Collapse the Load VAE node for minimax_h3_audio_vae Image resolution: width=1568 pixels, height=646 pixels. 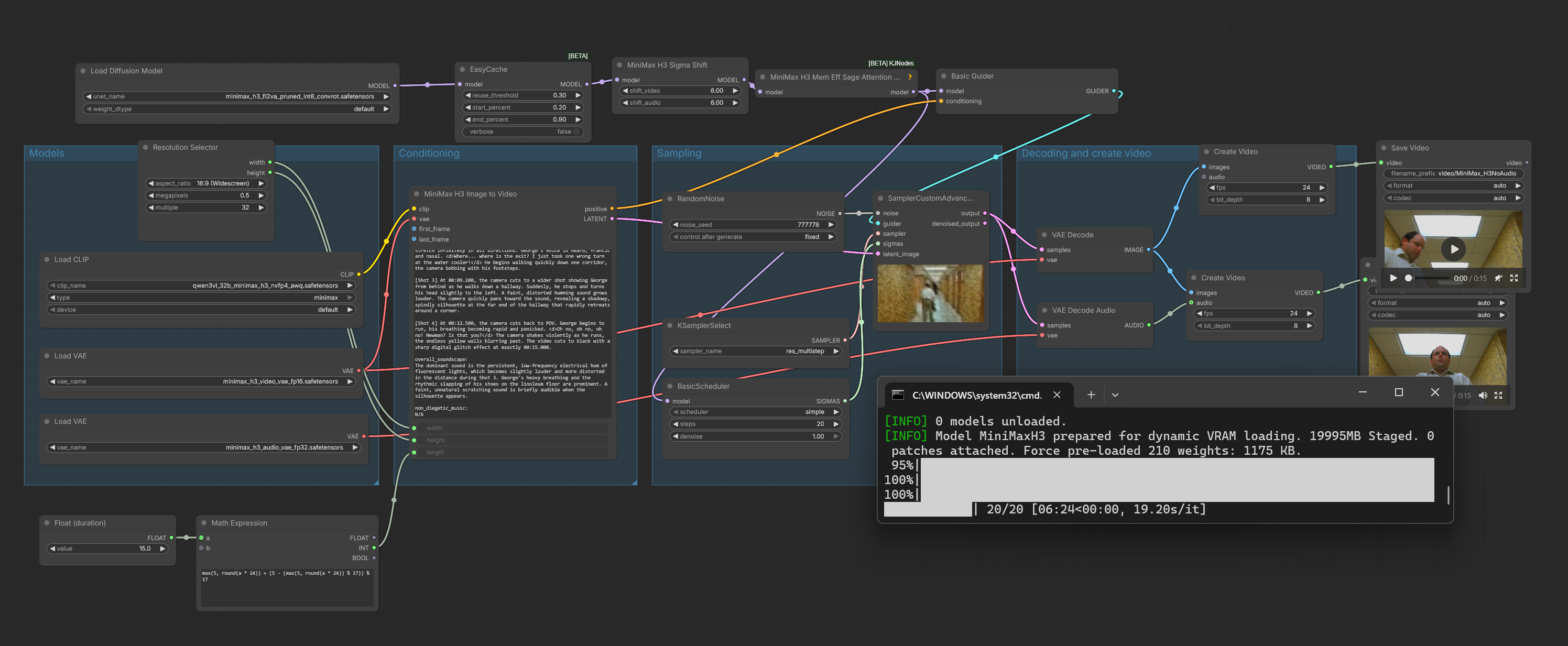click(x=47, y=422)
